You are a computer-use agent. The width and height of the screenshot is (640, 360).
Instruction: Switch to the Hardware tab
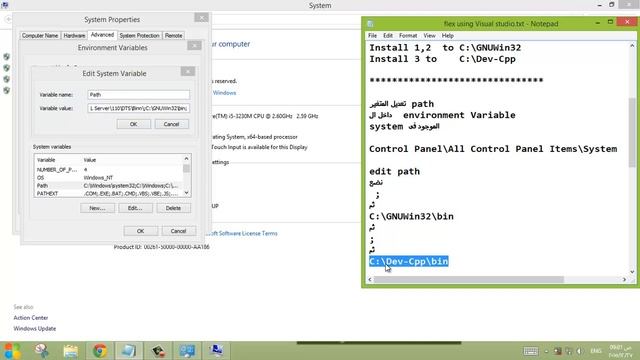click(x=74, y=36)
